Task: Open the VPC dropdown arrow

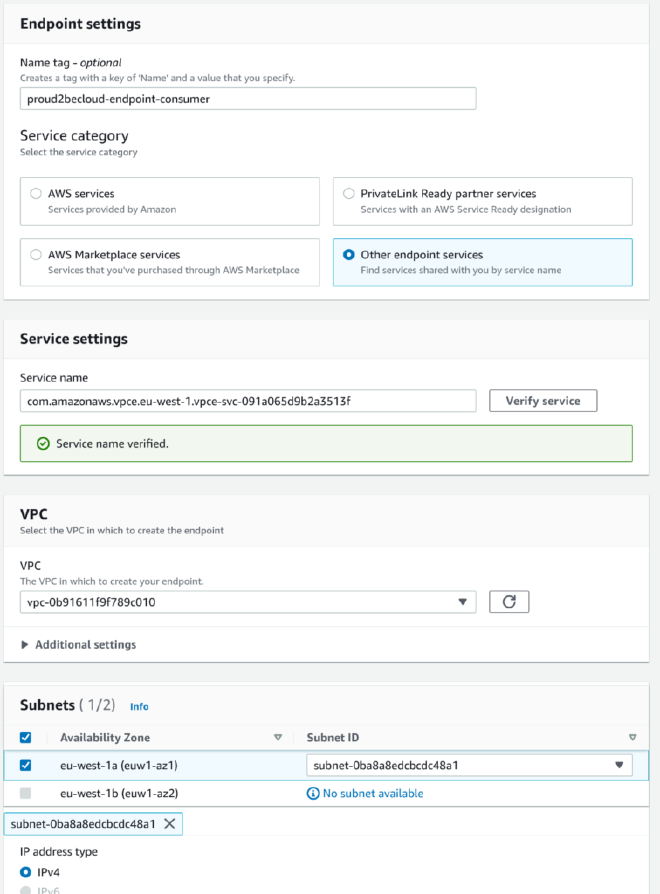Action: click(x=462, y=601)
